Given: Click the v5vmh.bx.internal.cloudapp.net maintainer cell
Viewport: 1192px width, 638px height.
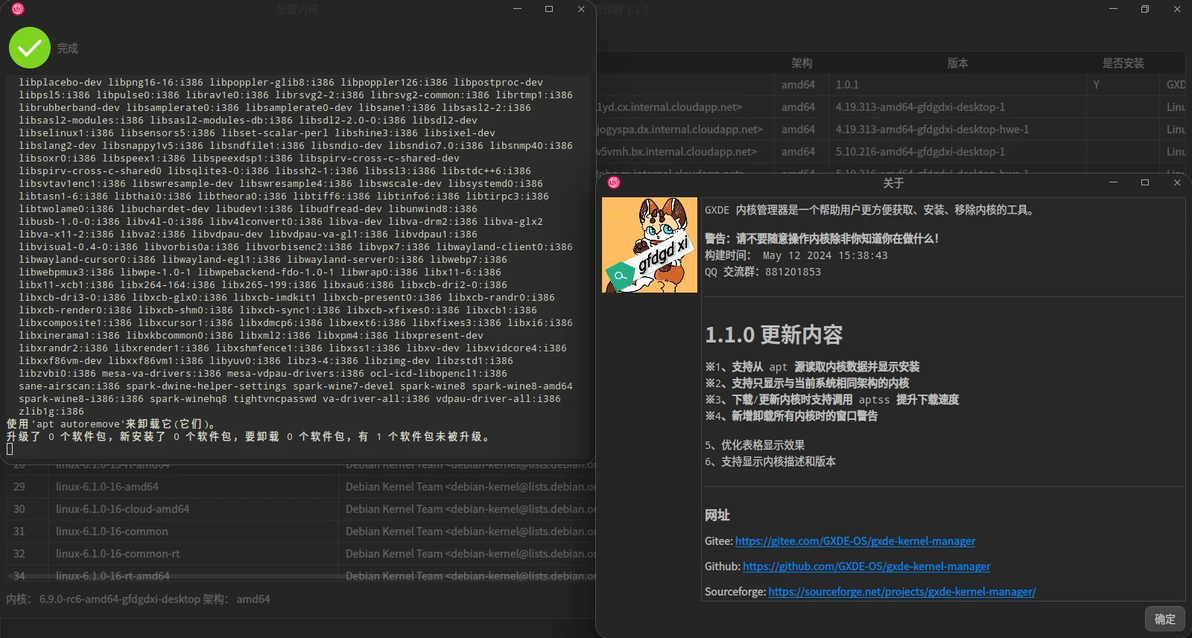Looking at the screenshot, I should point(685,151).
